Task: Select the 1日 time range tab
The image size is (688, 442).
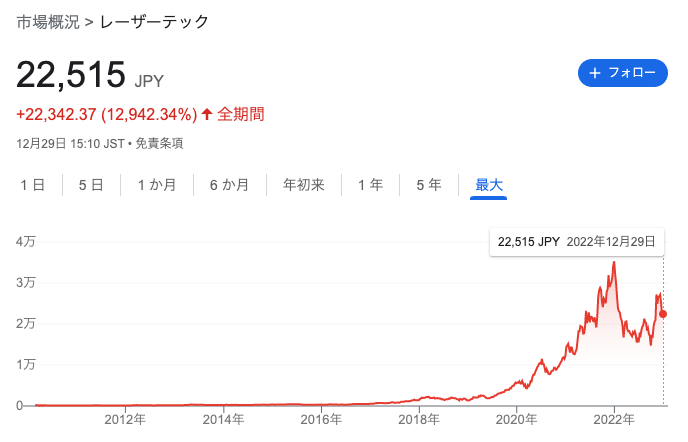Action: click(32, 185)
